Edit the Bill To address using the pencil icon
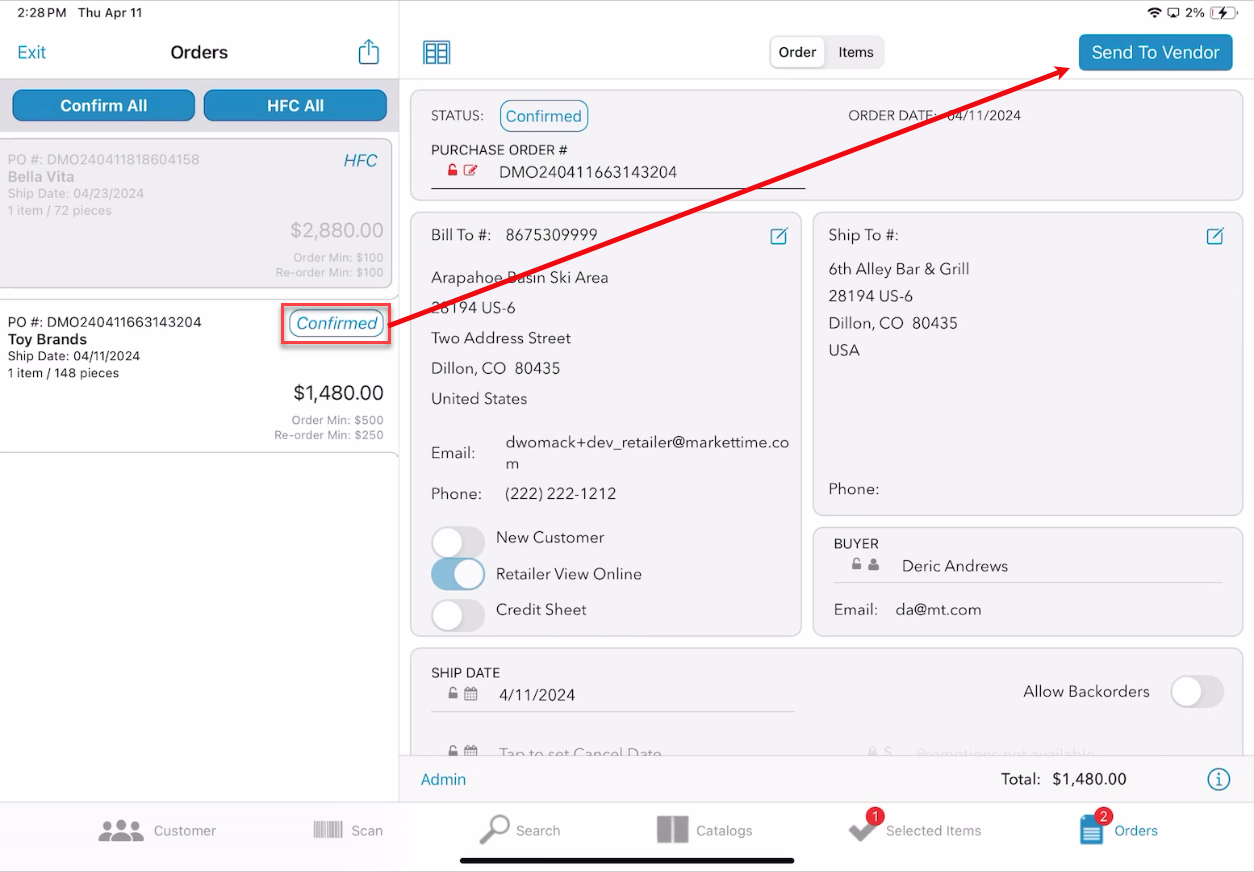Image resolution: width=1254 pixels, height=872 pixels. pos(779,236)
